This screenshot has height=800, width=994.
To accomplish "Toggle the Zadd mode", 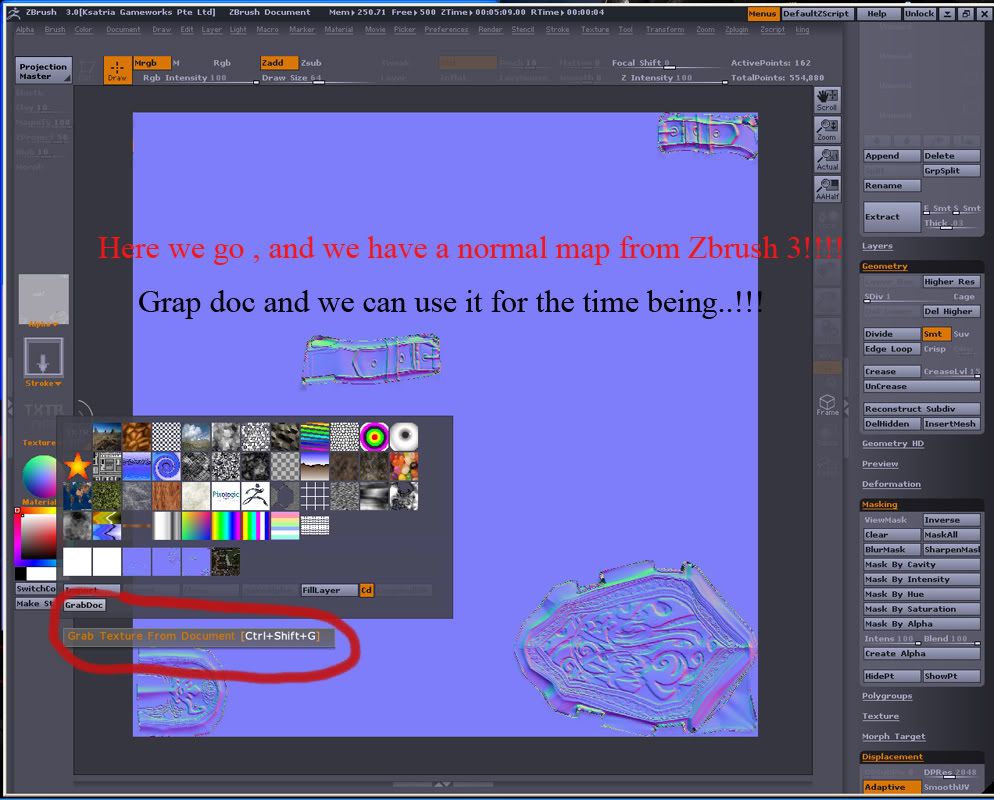I will click(279, 63).
